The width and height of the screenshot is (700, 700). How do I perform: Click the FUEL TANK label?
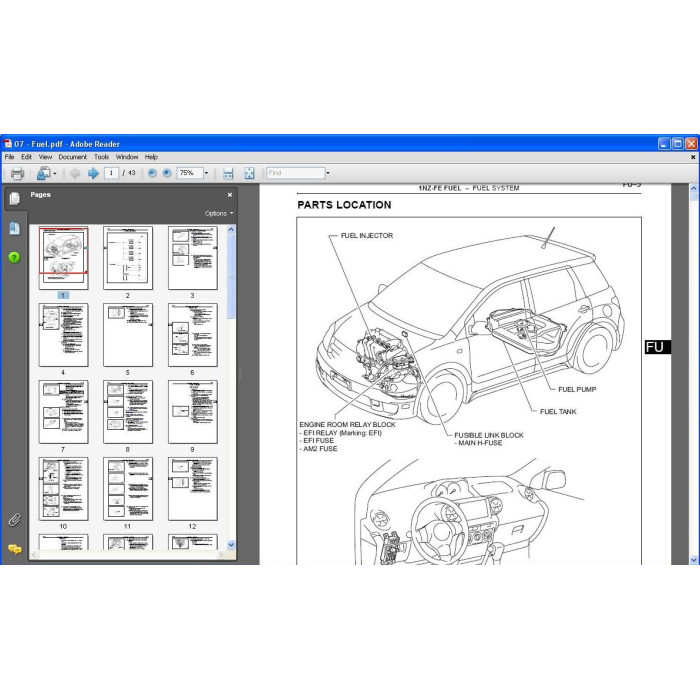(558, 412)
